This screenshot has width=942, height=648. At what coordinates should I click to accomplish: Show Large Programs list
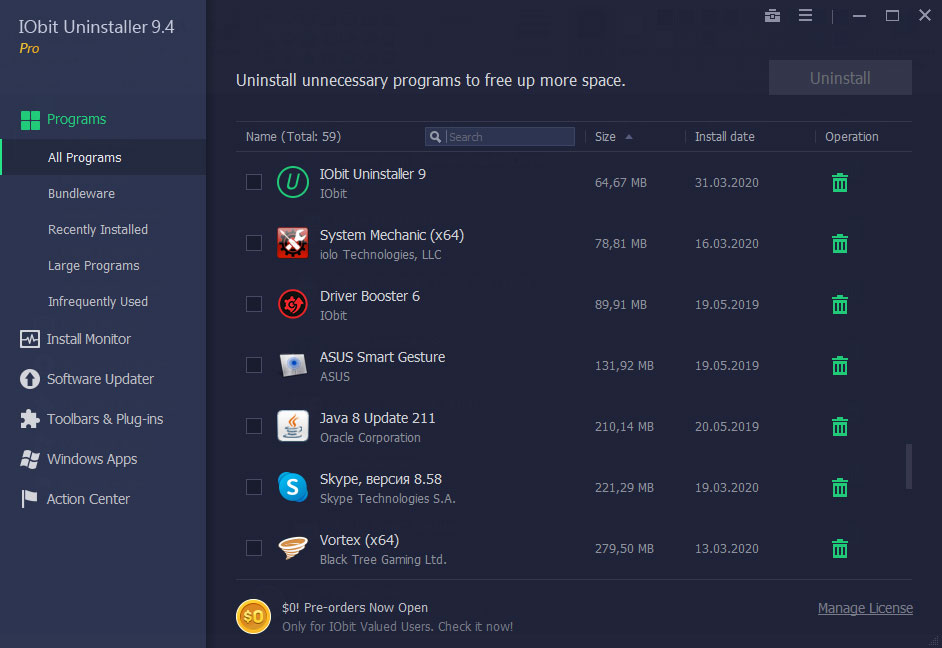(x=94, y=265)
